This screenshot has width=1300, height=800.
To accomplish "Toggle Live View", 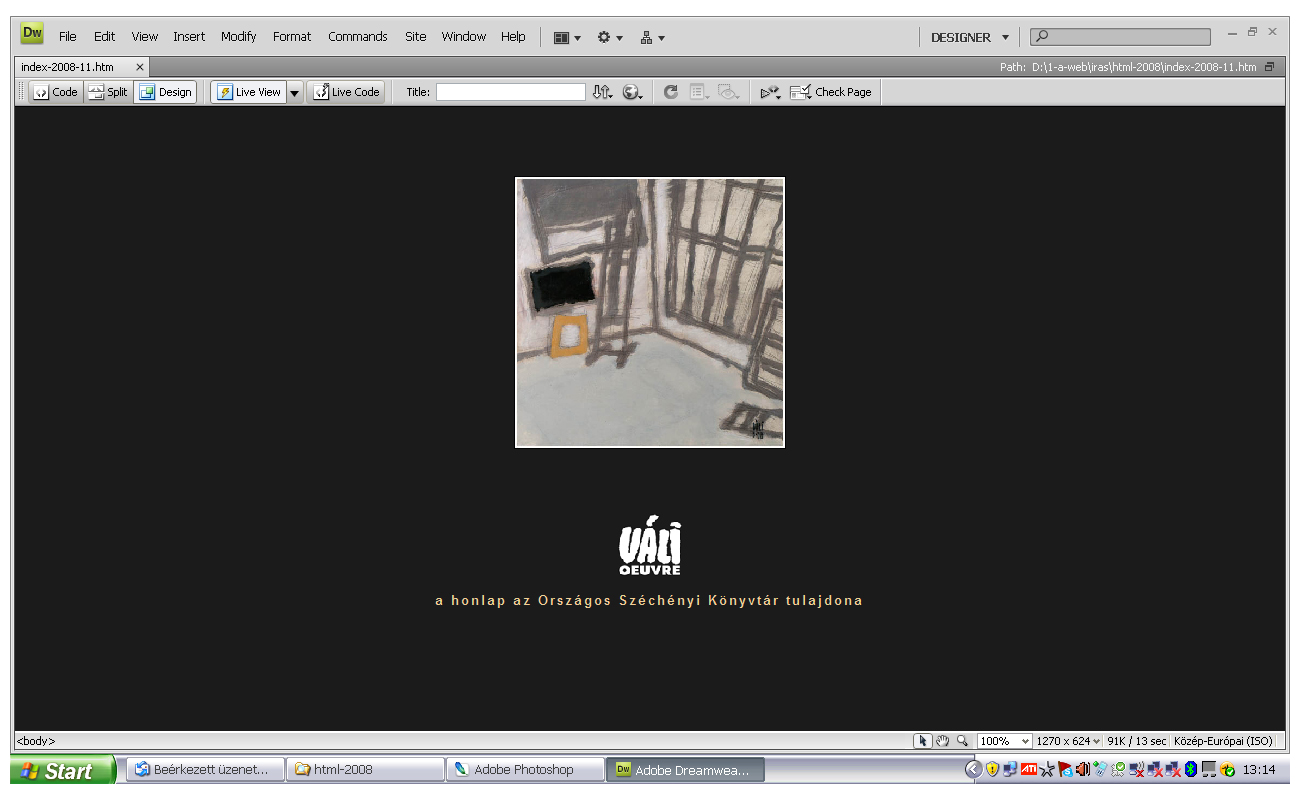I will (x=249, y=92).
